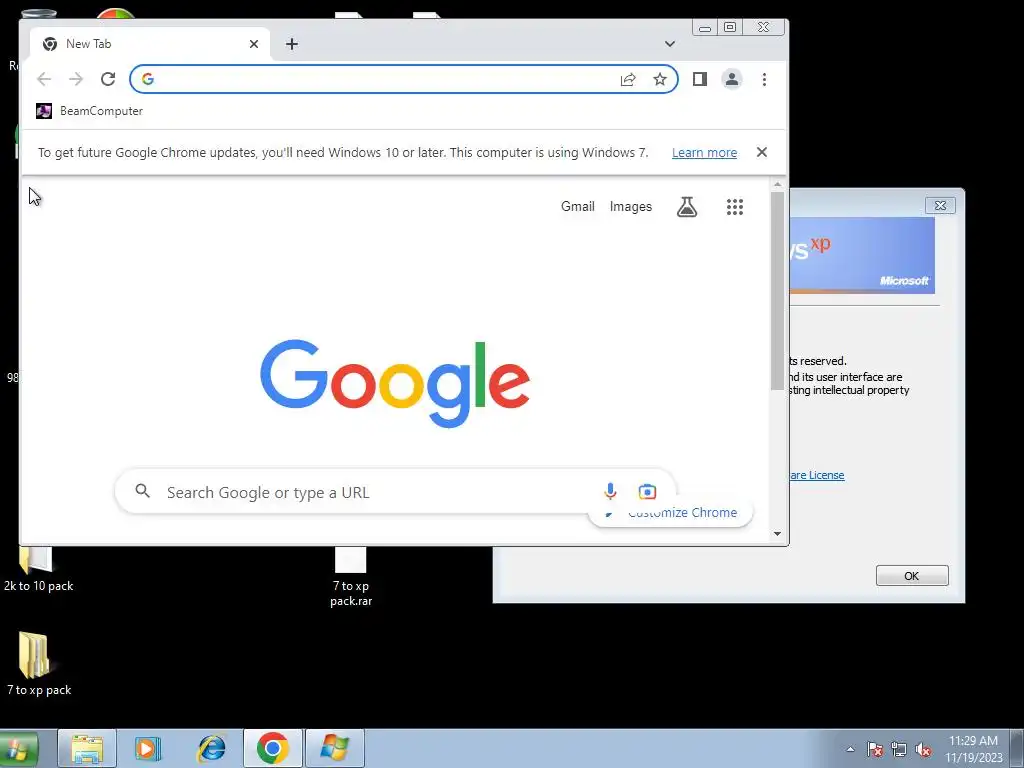Open the Gmail link
Screen dimensions: 1024x768
577,206
